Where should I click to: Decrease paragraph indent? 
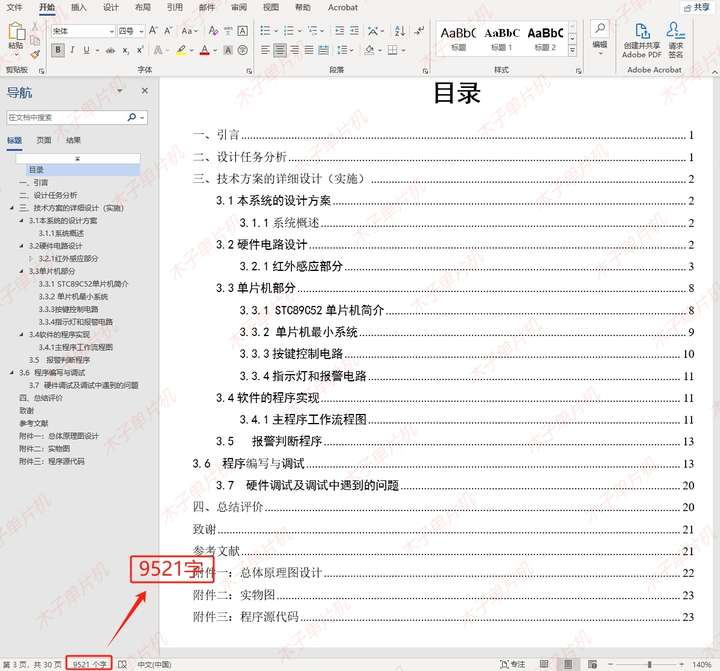[340, 31]
